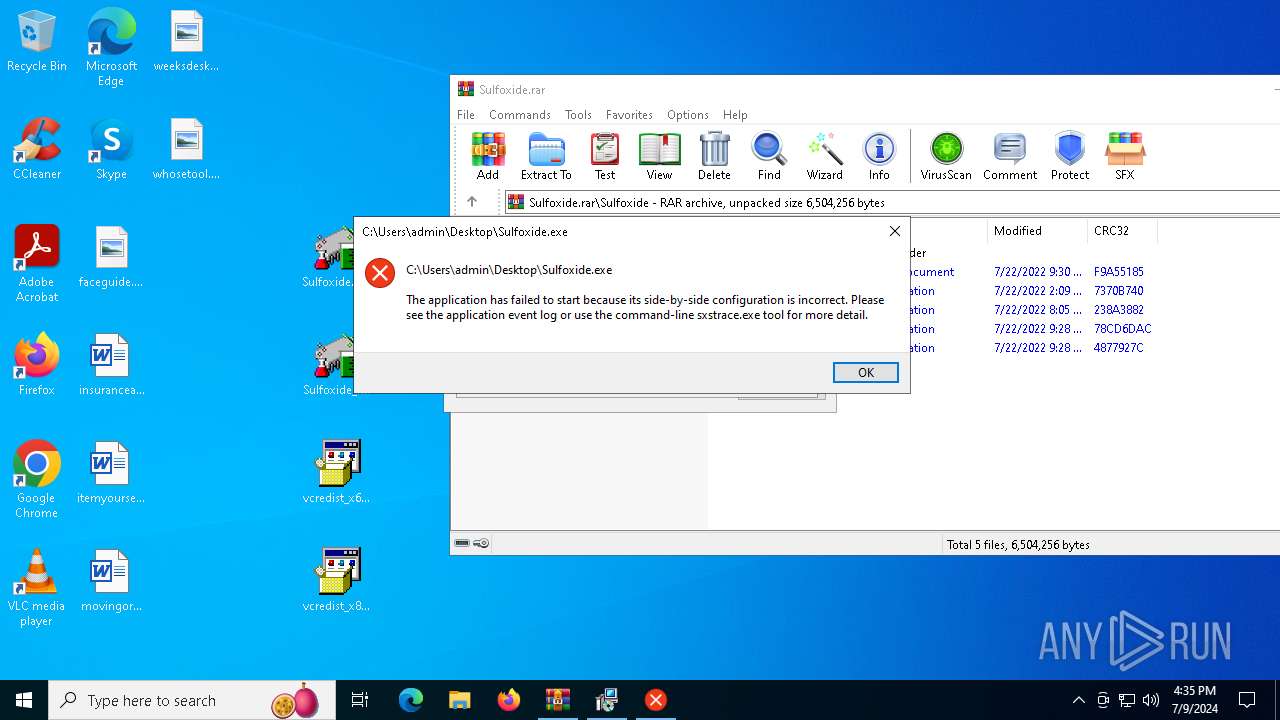This screenshot has width=1280, height=720.
Task: Click the Add toolbar icon in WinRAR
Action: click(x=488, y=156)
